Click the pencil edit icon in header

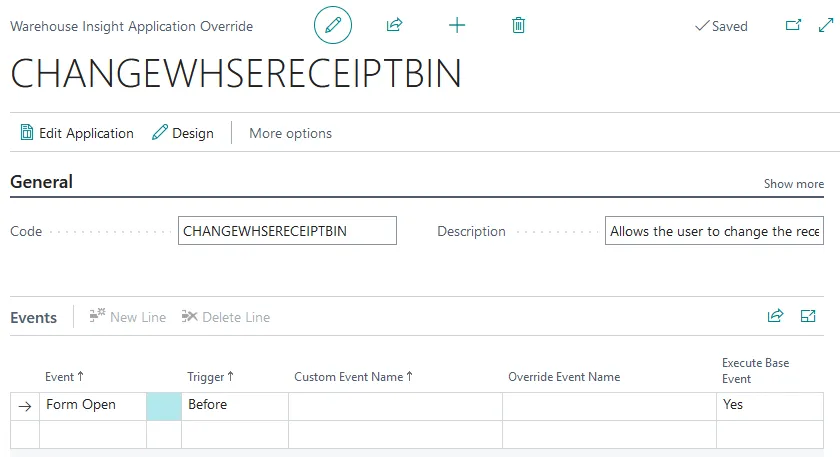[x=333, y=25]
